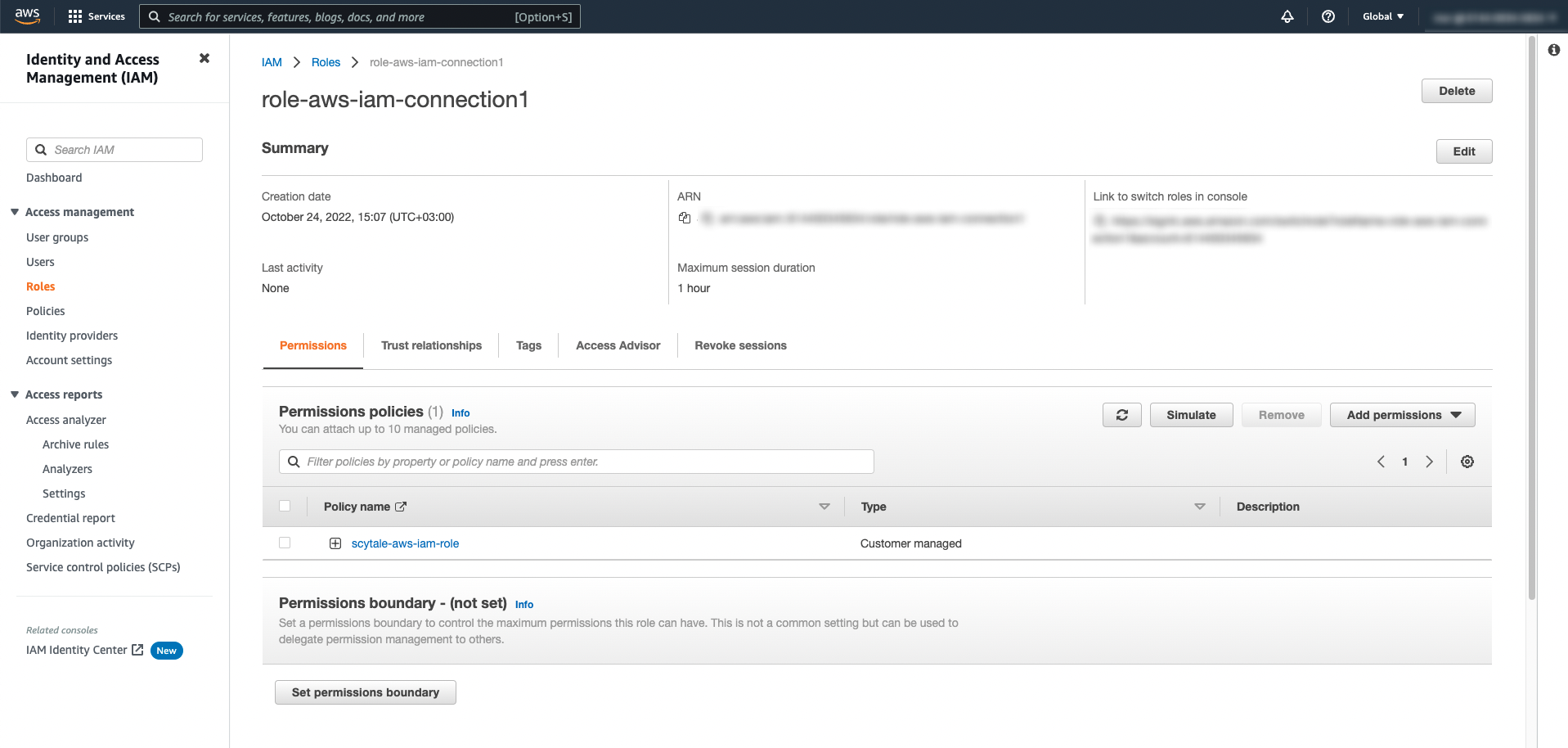
Task: Open Service control policies (SCPs)
Action: pyautogui.click(x=103, y=567)
